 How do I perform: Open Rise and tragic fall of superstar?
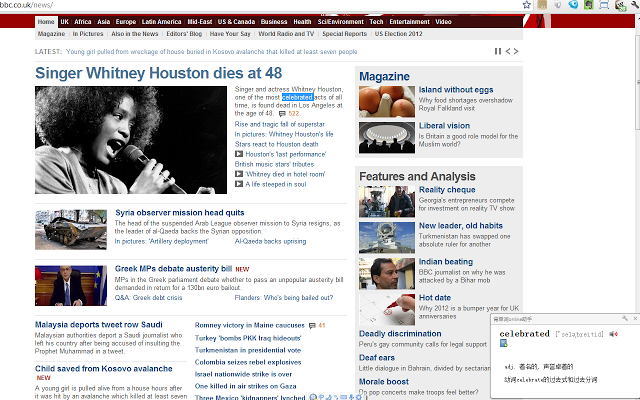280,124
